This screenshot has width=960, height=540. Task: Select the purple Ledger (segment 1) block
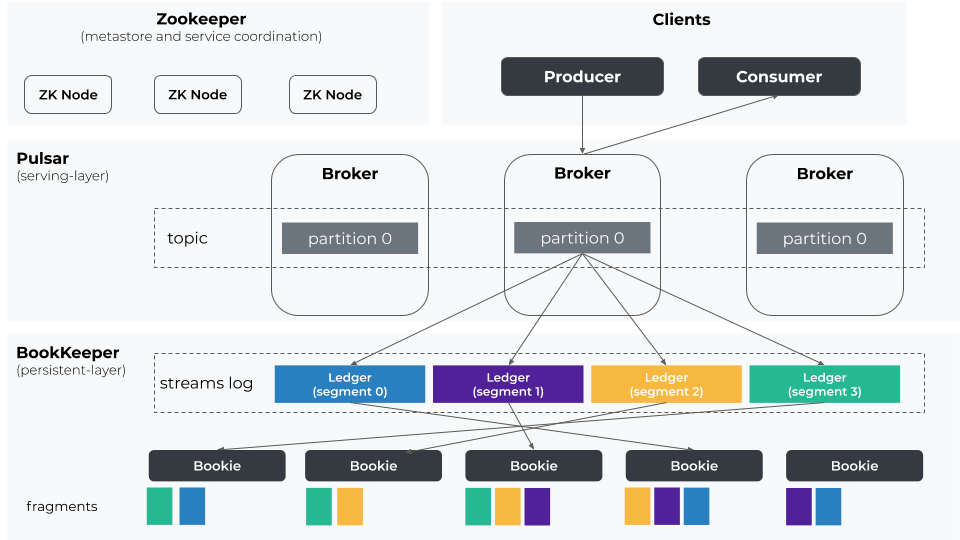click(x=508, y=384)
